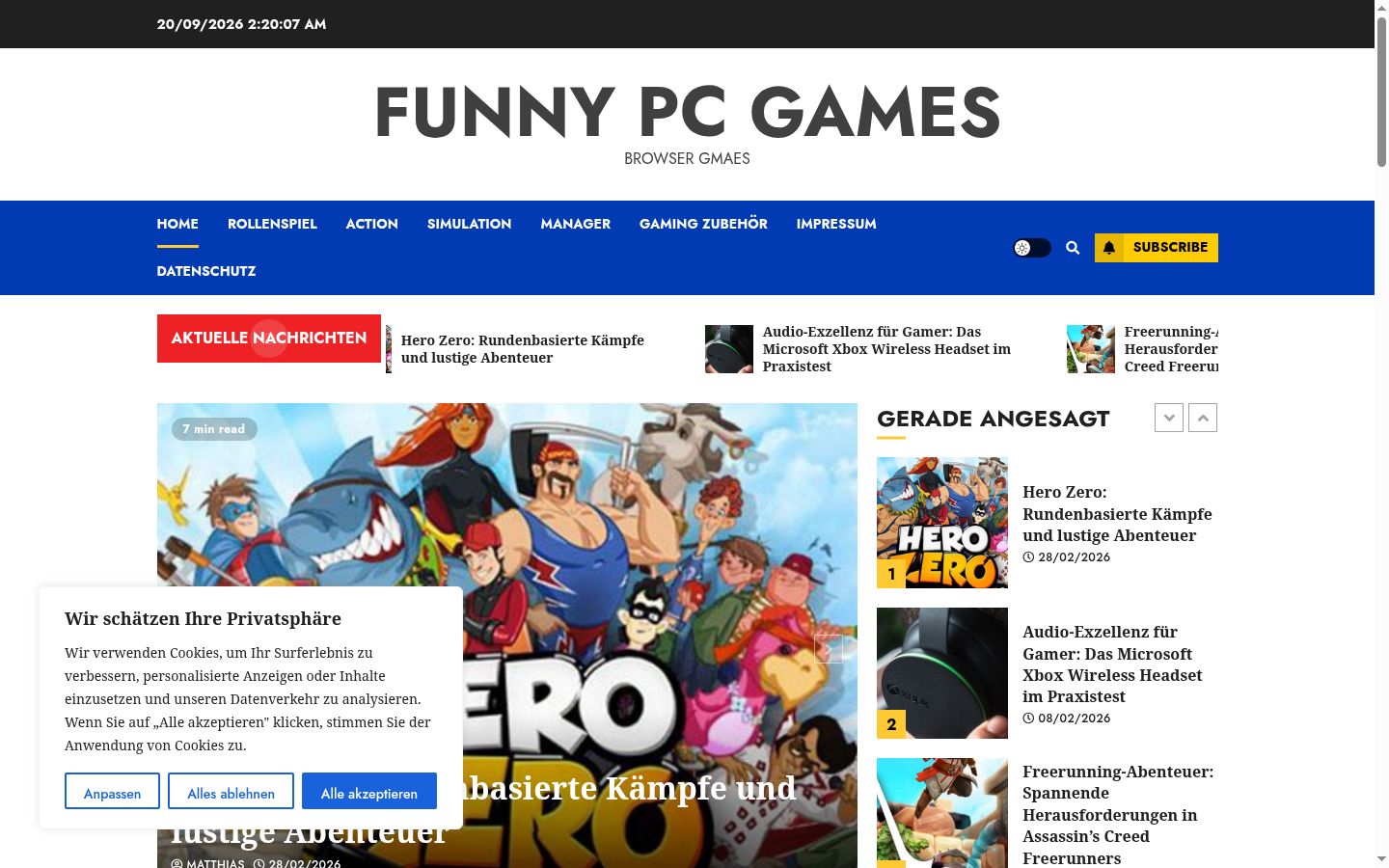1389x868 pixels.
Task: Click the headset thumbnail in news ticker
Action: coord(729,349)
